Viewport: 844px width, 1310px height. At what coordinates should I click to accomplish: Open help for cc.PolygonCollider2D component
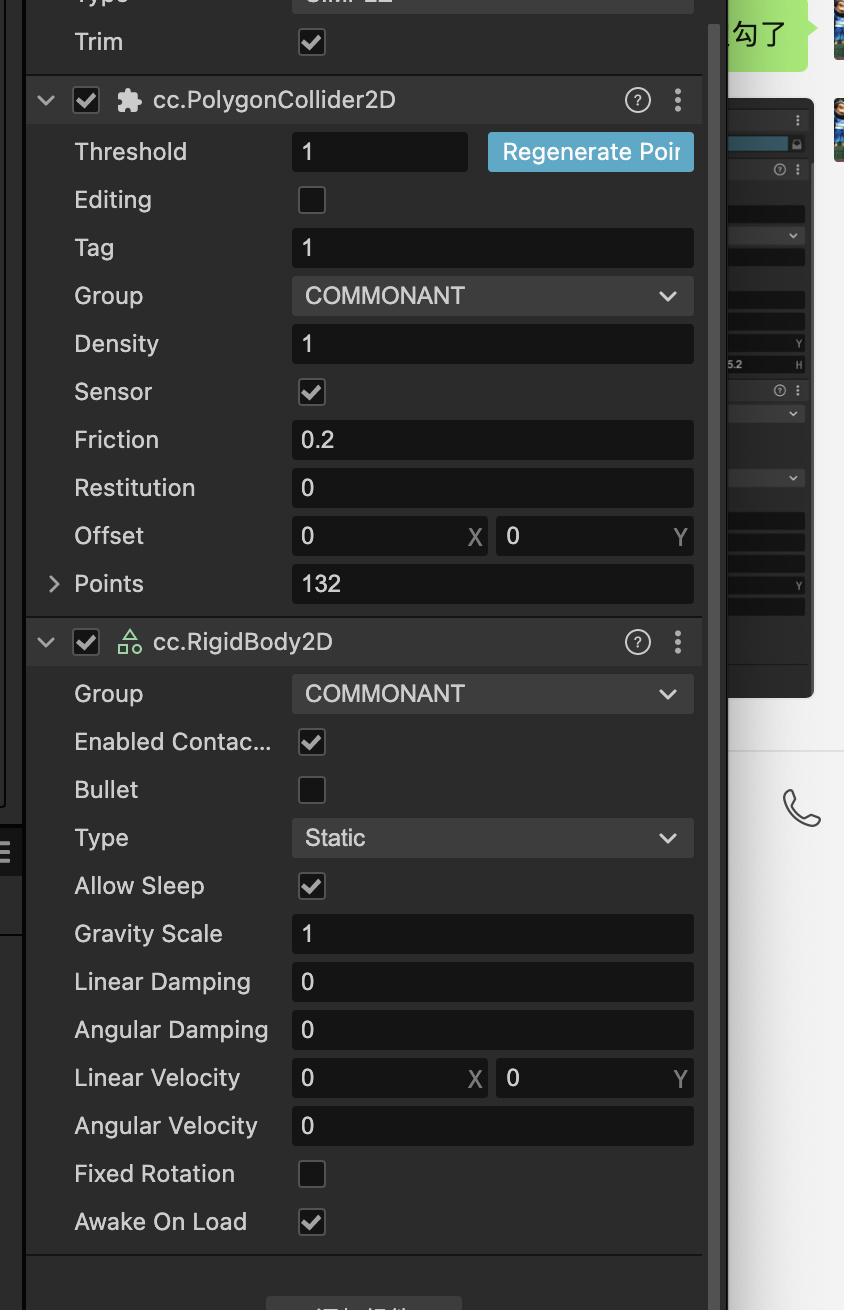pyautogui.click(x=637, y=100)
